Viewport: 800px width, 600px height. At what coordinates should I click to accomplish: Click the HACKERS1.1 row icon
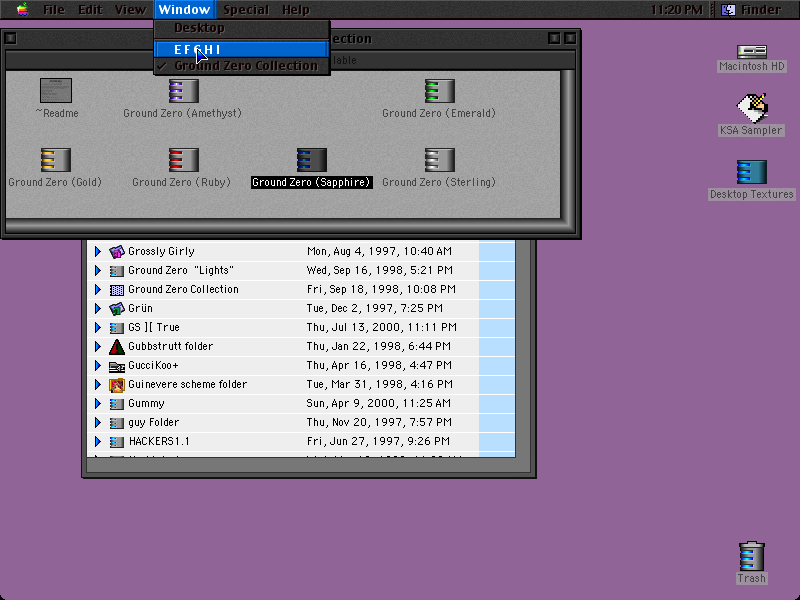coord(117,442)
